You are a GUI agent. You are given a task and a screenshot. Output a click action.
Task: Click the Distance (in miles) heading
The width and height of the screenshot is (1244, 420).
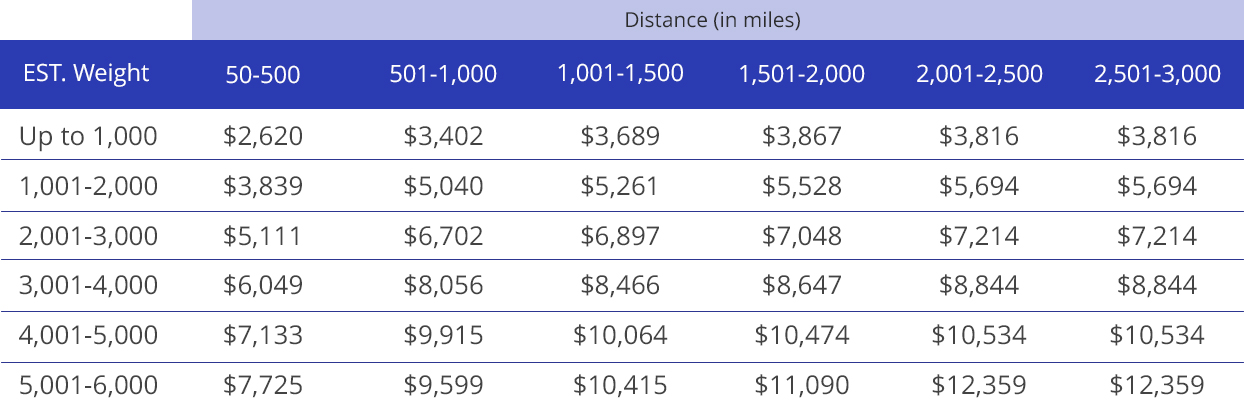(x=712, y=20)
